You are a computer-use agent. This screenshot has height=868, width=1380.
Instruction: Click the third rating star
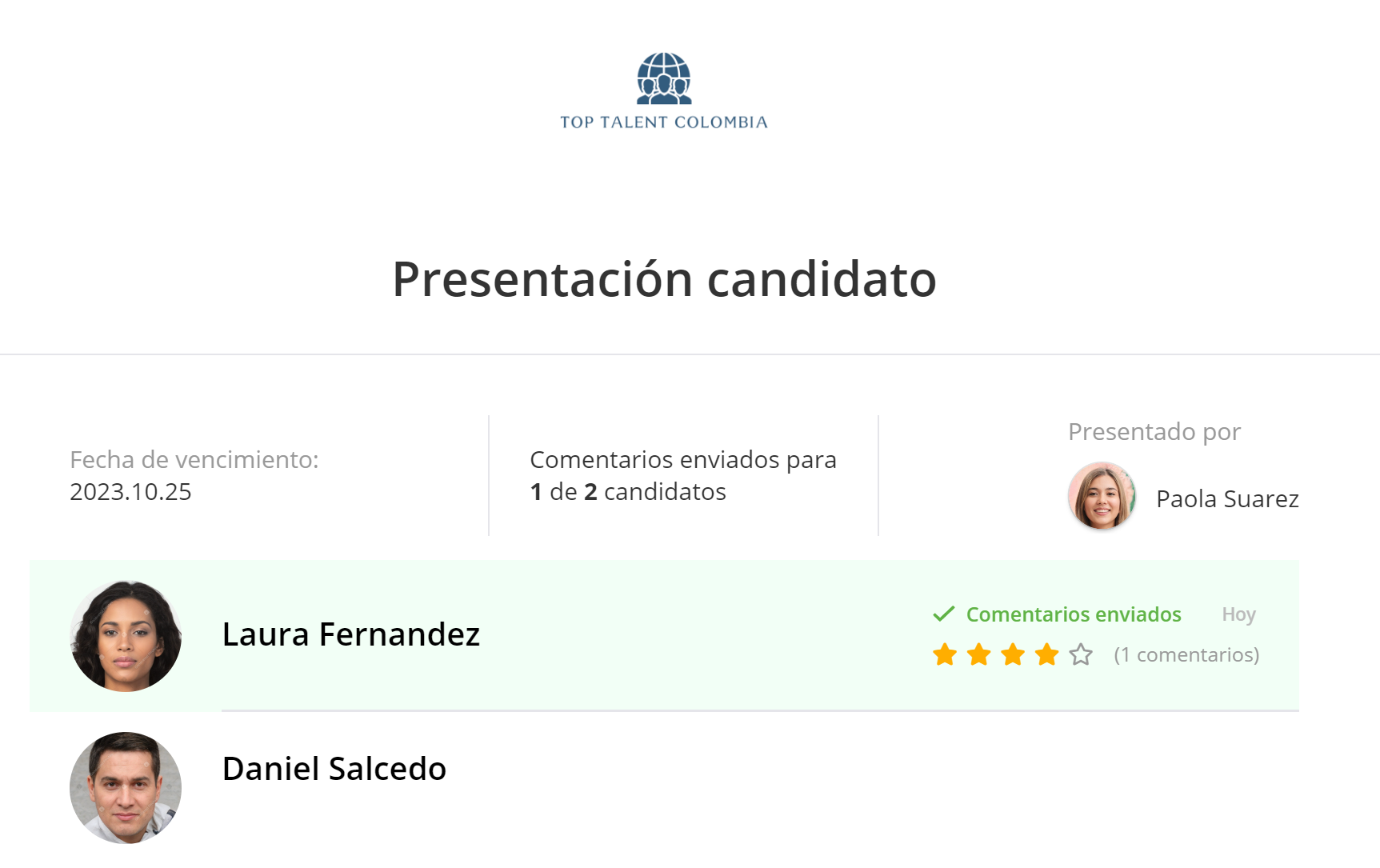pyautogui.click(x=1013, y=654)
